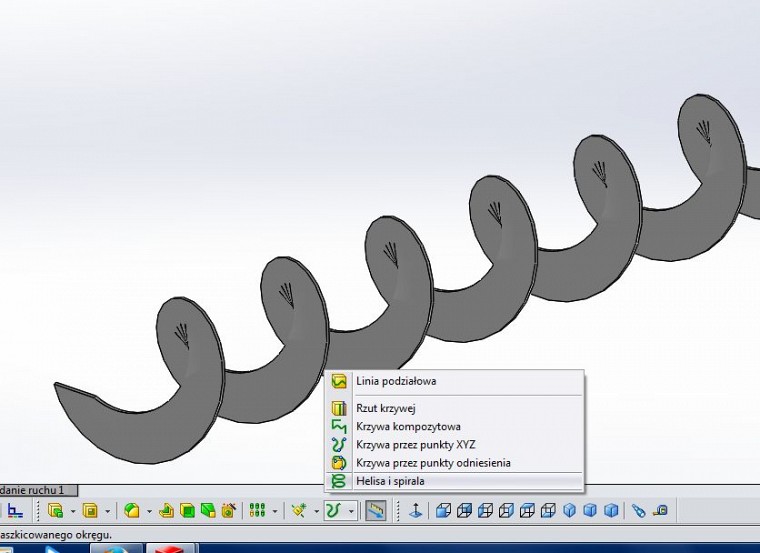Click the Curves toolbar button with green curve
760x553 pixels.
(x=333, y=511)
